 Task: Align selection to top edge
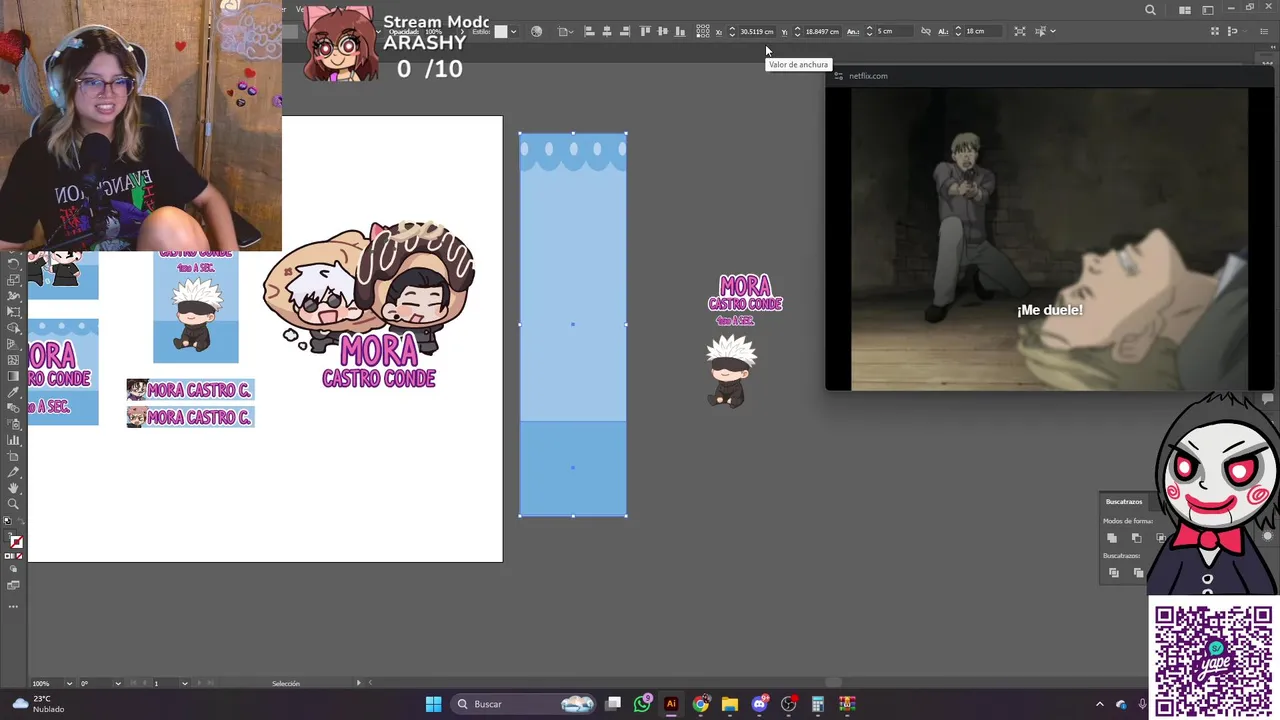point(644,31)
